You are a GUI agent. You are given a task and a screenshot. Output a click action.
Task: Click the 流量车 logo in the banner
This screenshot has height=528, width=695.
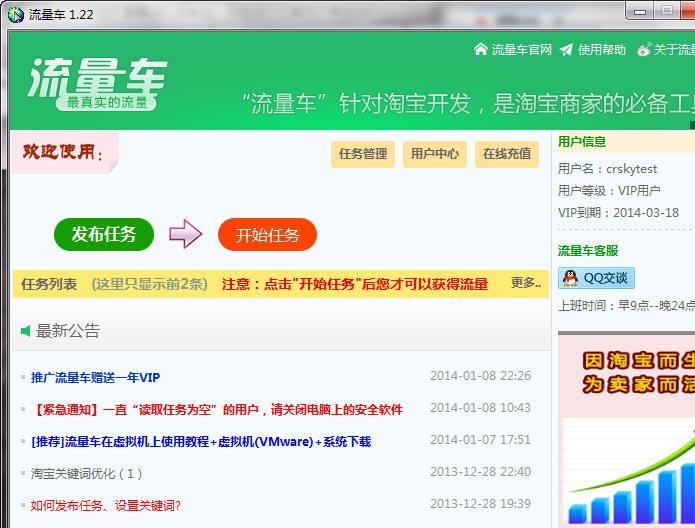97,82
